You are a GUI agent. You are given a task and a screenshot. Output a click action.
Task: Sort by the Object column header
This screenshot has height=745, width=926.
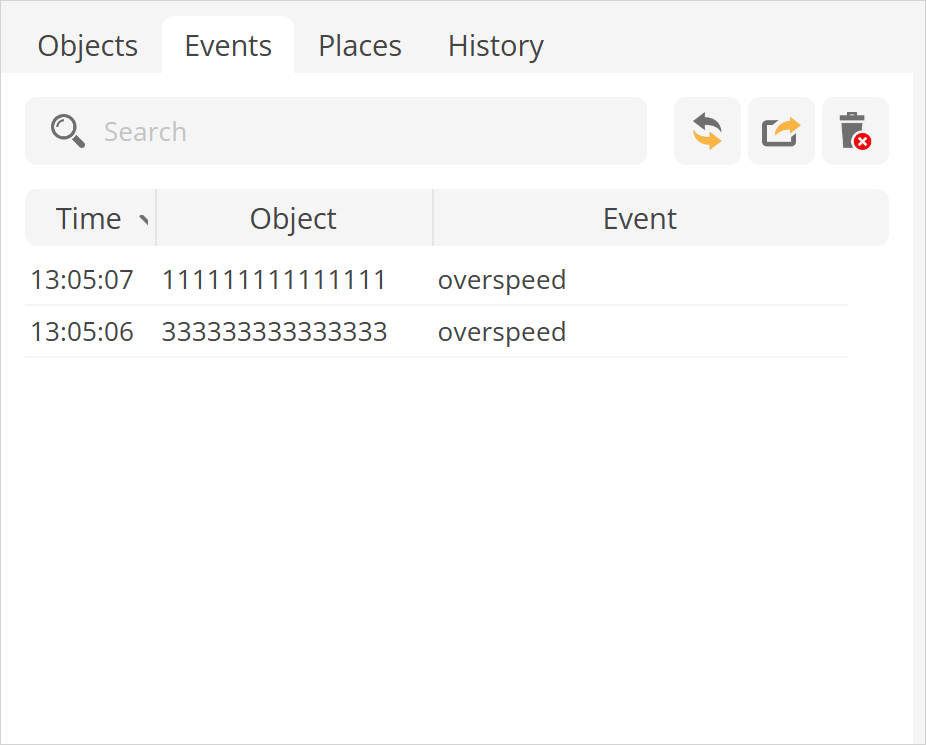(x=293, y=219)
